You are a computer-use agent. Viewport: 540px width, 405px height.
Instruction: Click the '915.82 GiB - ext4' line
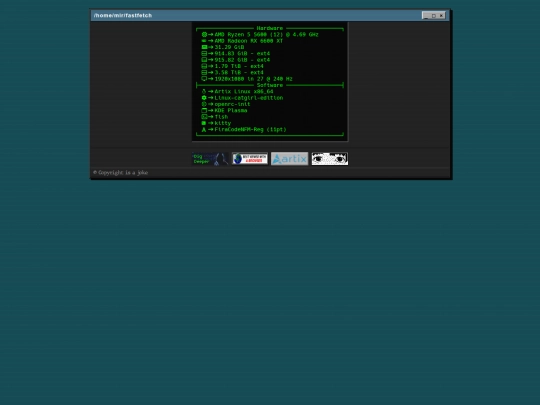(242, 60)
